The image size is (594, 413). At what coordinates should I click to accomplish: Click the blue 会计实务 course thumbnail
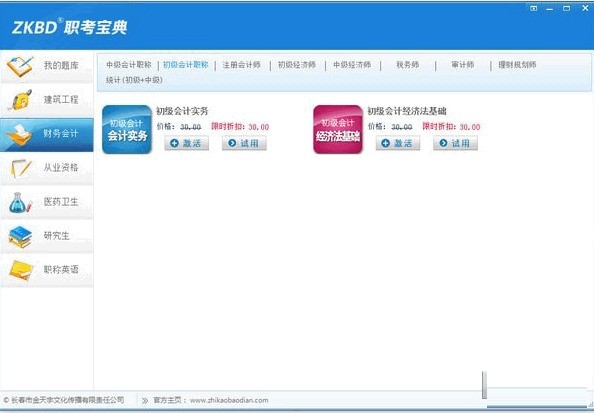pyautogui.click(x=127, y=130)
